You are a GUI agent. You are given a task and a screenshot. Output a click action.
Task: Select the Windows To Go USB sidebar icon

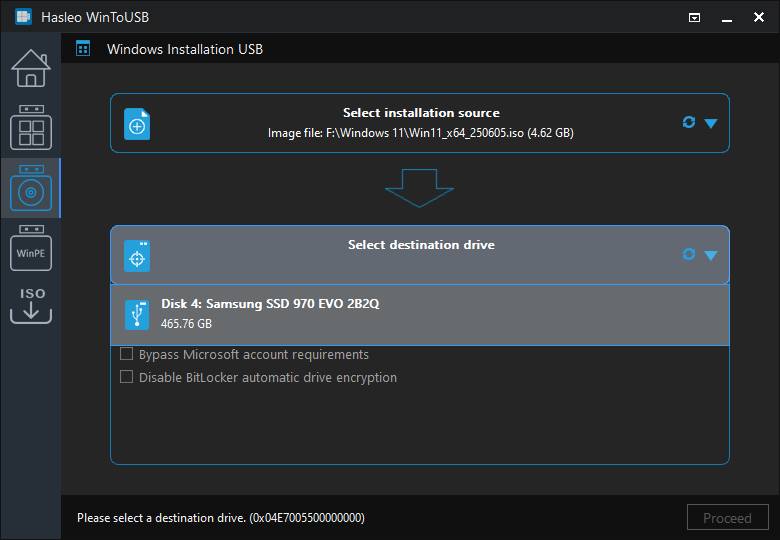tap(31, 128)
